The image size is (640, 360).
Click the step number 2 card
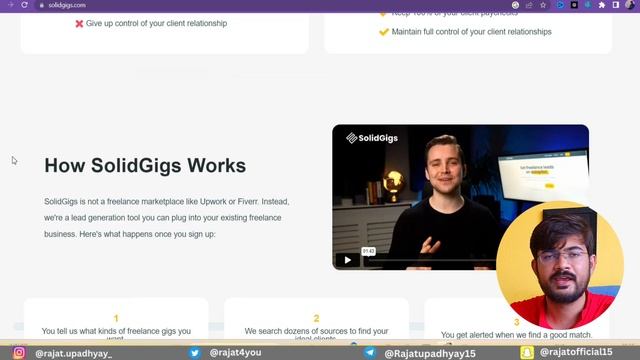(x=316, y=318)
